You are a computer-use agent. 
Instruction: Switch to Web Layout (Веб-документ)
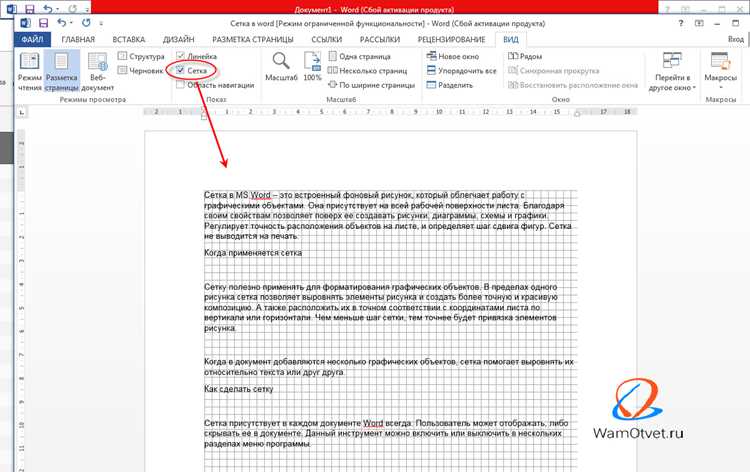tap(98, 72)
